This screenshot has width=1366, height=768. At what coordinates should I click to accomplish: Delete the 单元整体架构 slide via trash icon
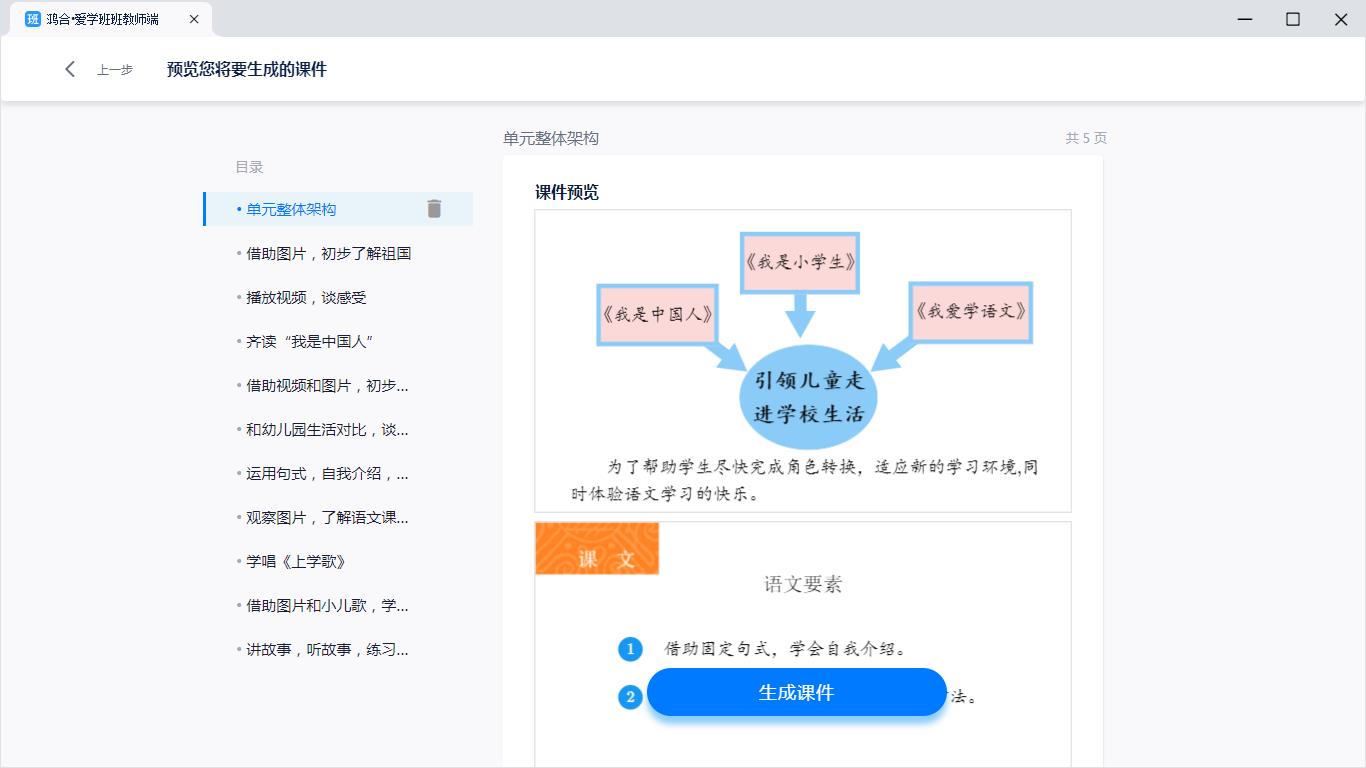[434, 209]
